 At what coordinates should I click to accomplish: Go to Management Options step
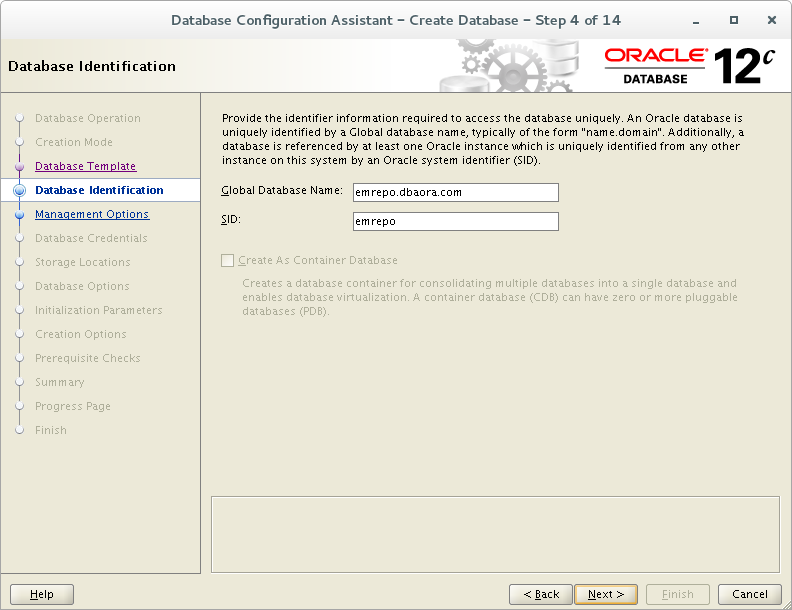pos(92,214)
